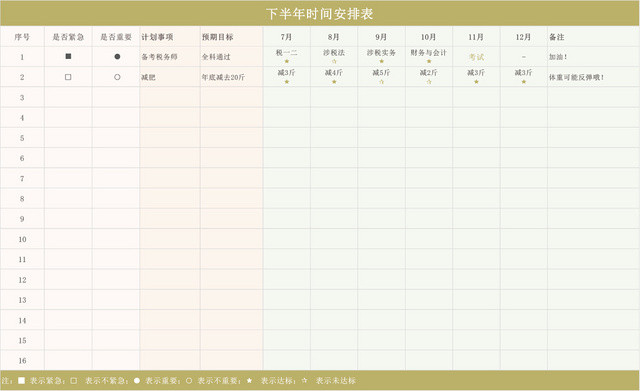This screenshot has height=391, width=640.
Task: Click the hollow star legend symbol for 表示未达标
Action: (304, 380)
